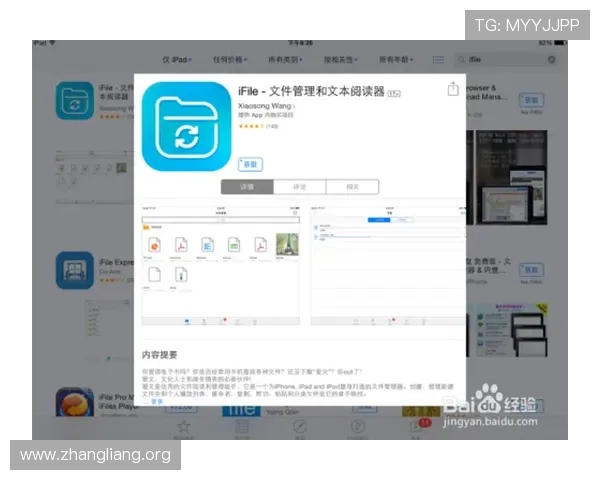Select the 详情 details tab
The image size is (600, 480).
(247, 187)
